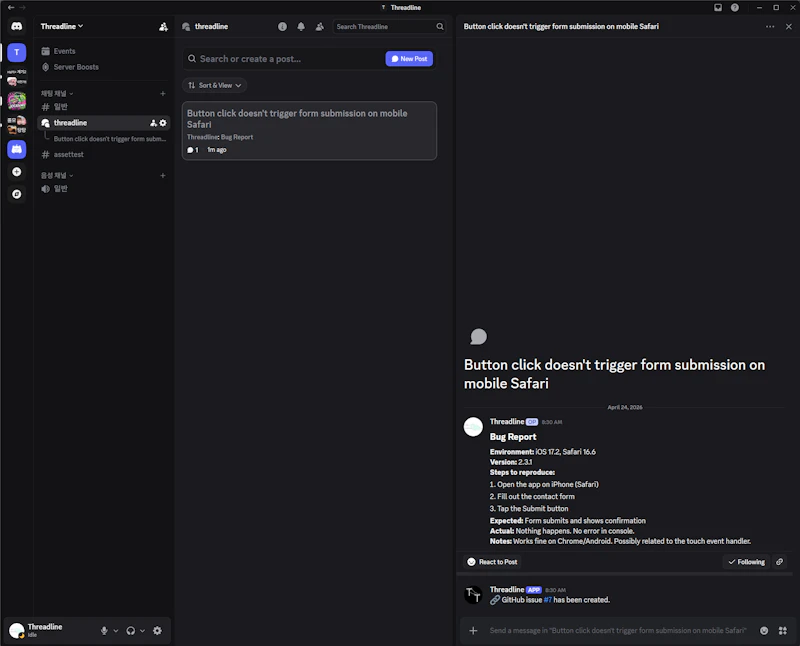Click the original poster avatar
800x646 pixels.
[473, 427]
